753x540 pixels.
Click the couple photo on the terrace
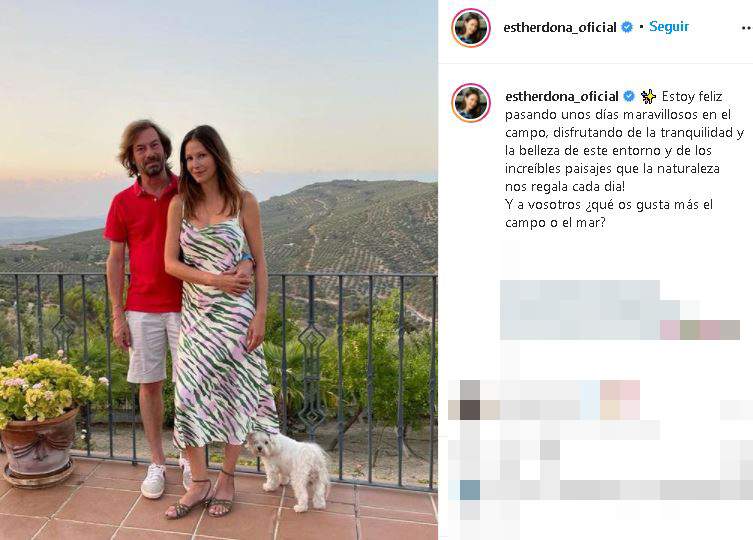tap(219, 270)
